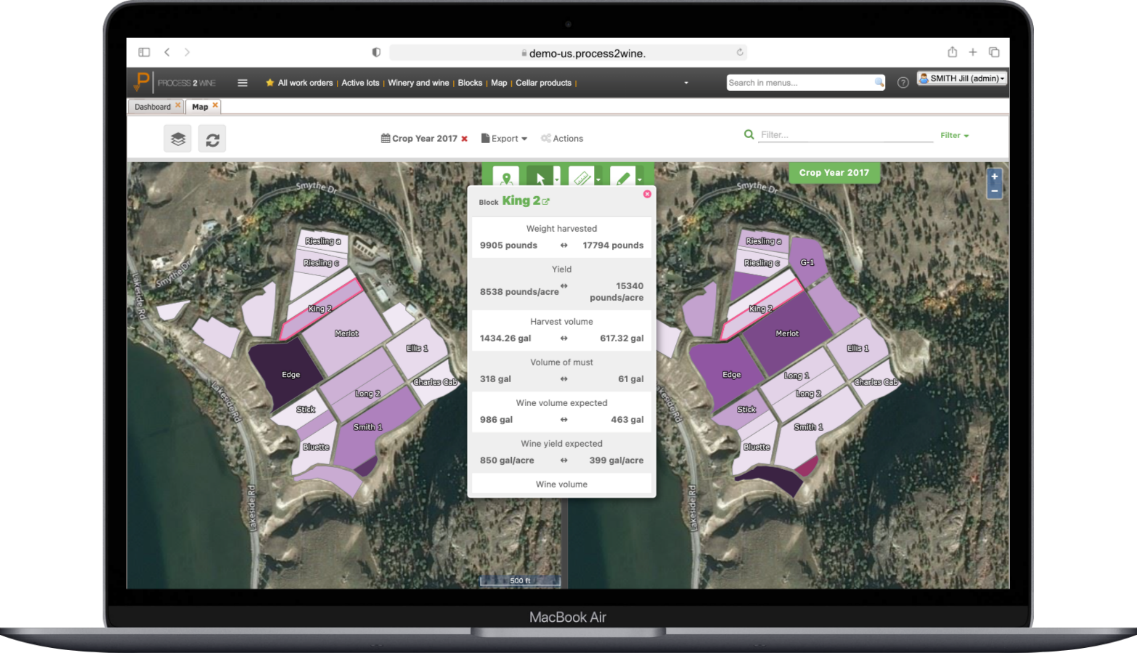
Task: Open the map layers panel icon
Action: (x=177, y=138)
